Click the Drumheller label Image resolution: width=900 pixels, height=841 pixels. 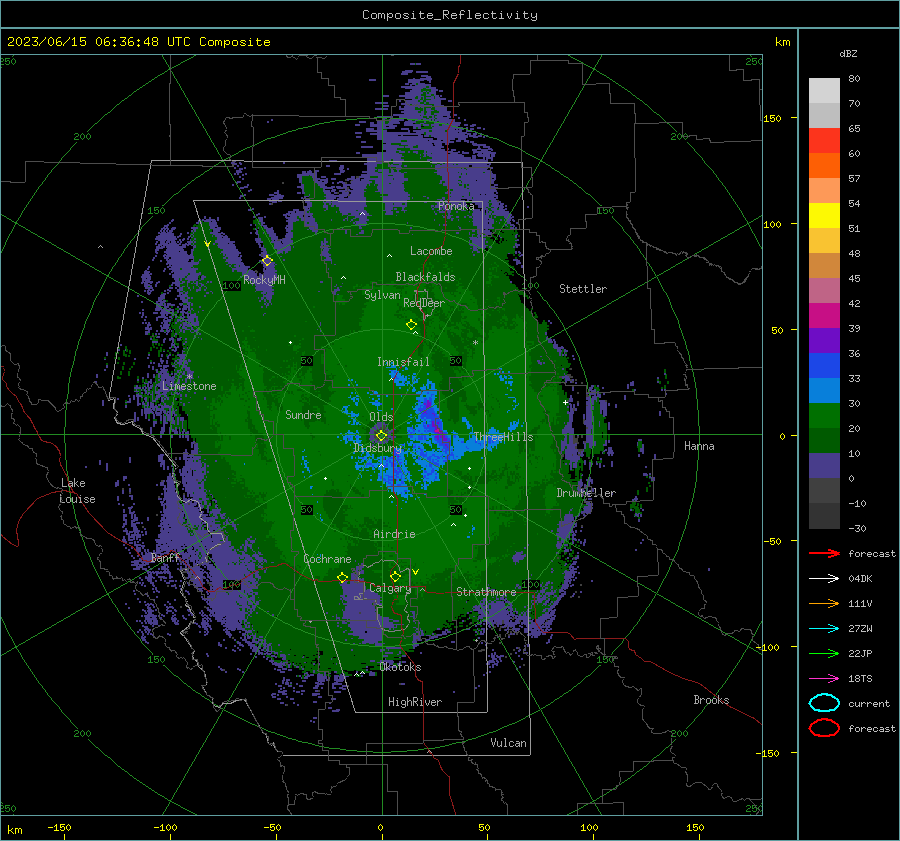[x=586, y=493]
